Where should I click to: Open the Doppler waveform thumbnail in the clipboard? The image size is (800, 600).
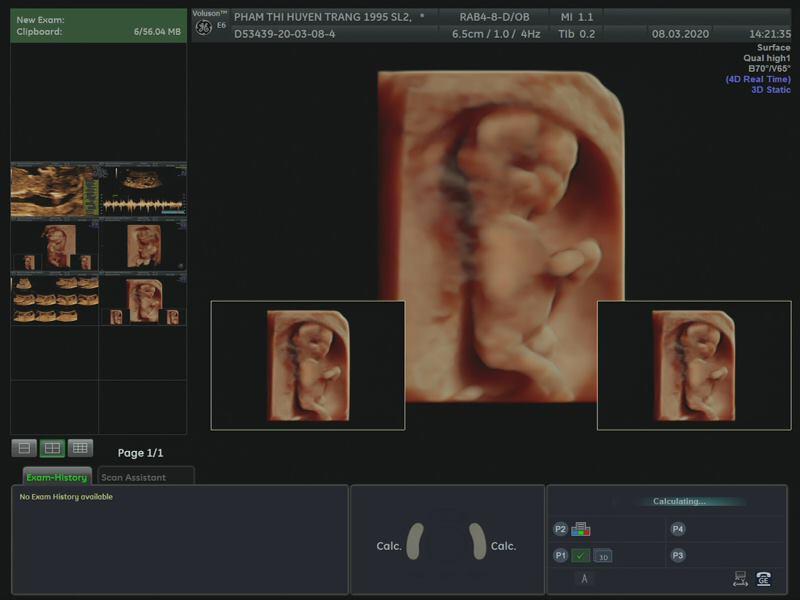pos(143,192)
